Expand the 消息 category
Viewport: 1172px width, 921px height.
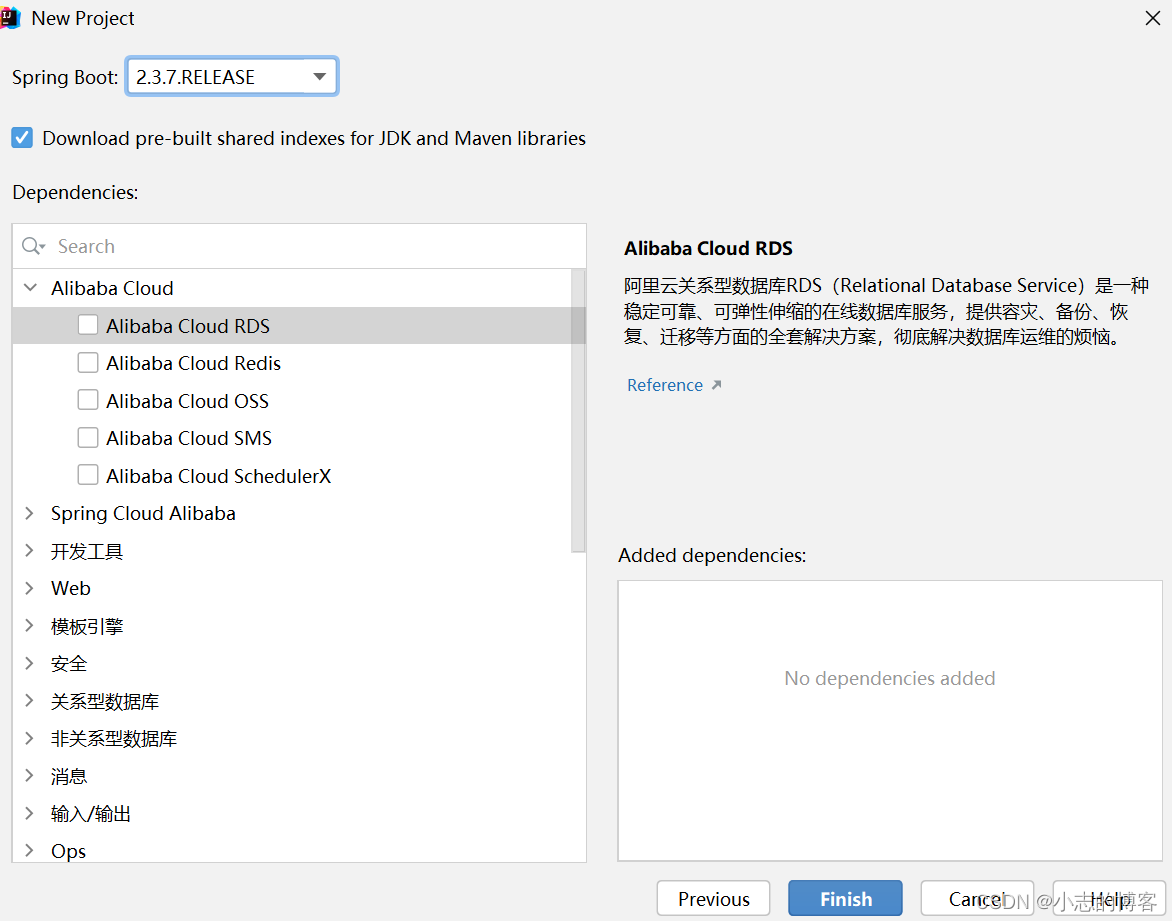pos(30,776)
